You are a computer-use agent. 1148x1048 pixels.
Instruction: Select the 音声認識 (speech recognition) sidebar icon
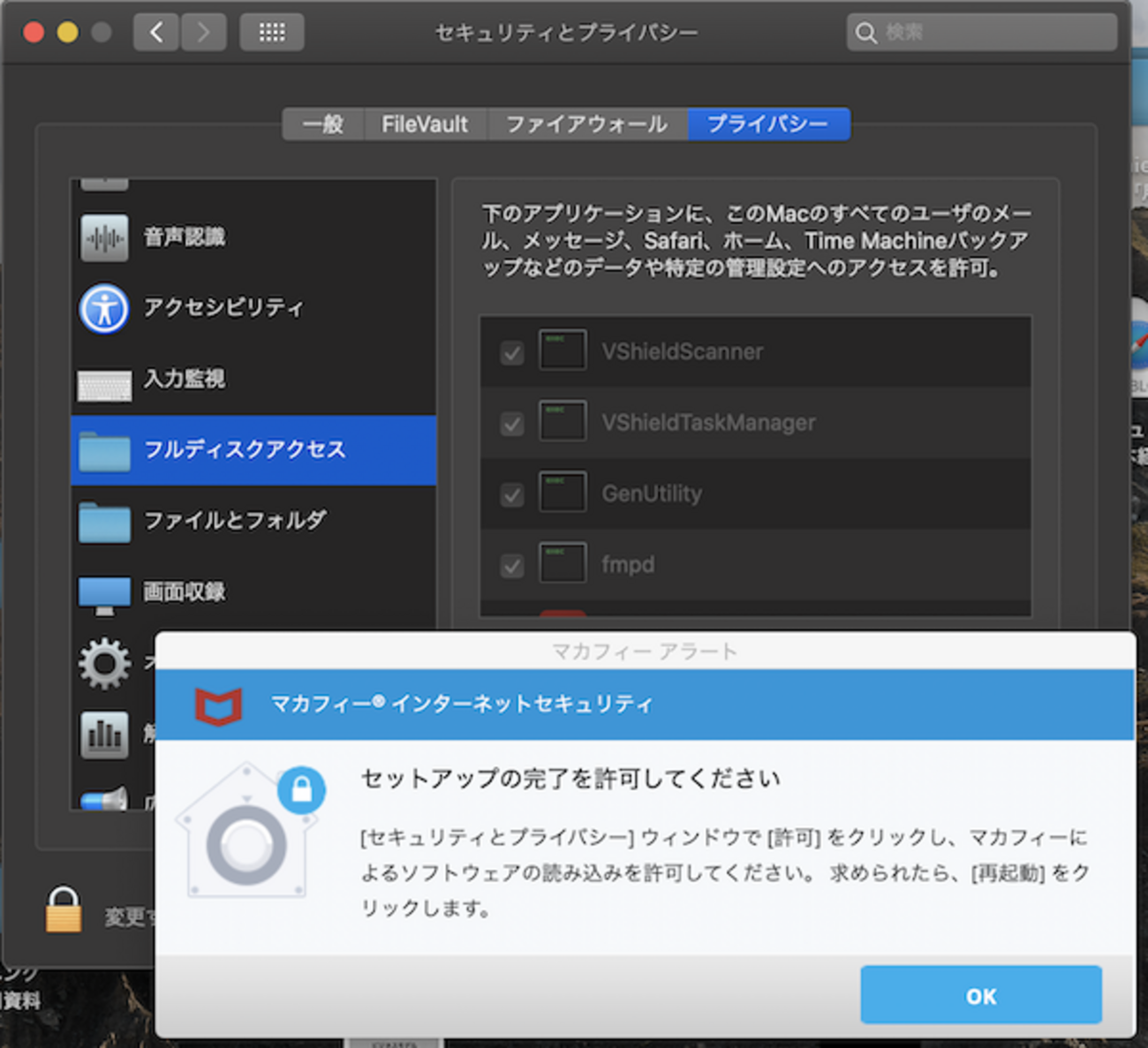[103, 237]
